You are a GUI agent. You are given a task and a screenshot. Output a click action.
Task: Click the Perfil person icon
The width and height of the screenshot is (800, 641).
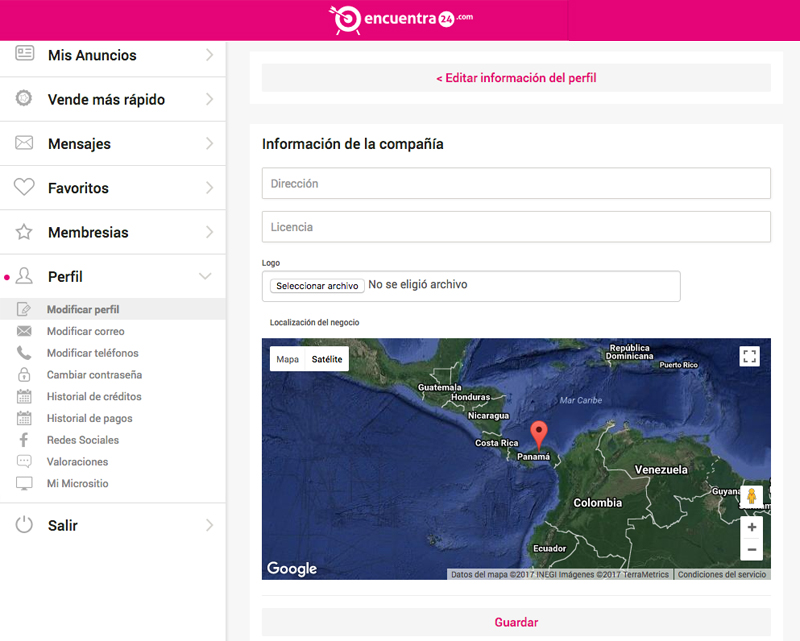coord(24,276)
